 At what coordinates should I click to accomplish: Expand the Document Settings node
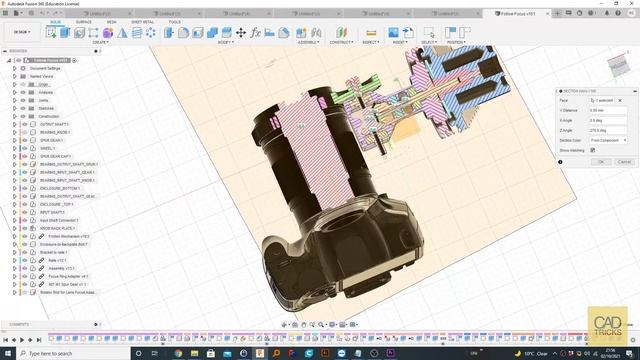[x=15, y=68]
